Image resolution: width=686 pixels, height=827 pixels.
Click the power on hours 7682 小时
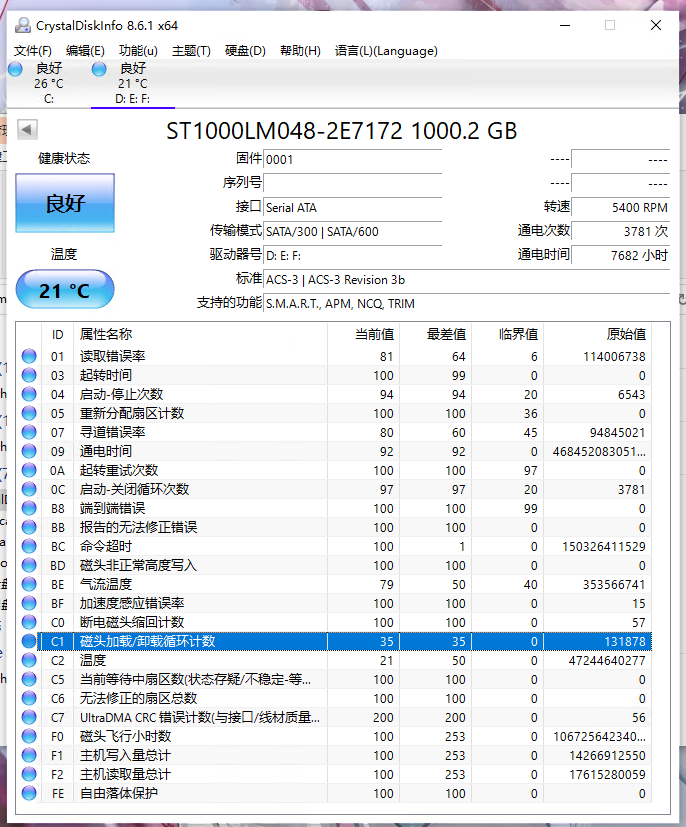click(x=621, y=255)
